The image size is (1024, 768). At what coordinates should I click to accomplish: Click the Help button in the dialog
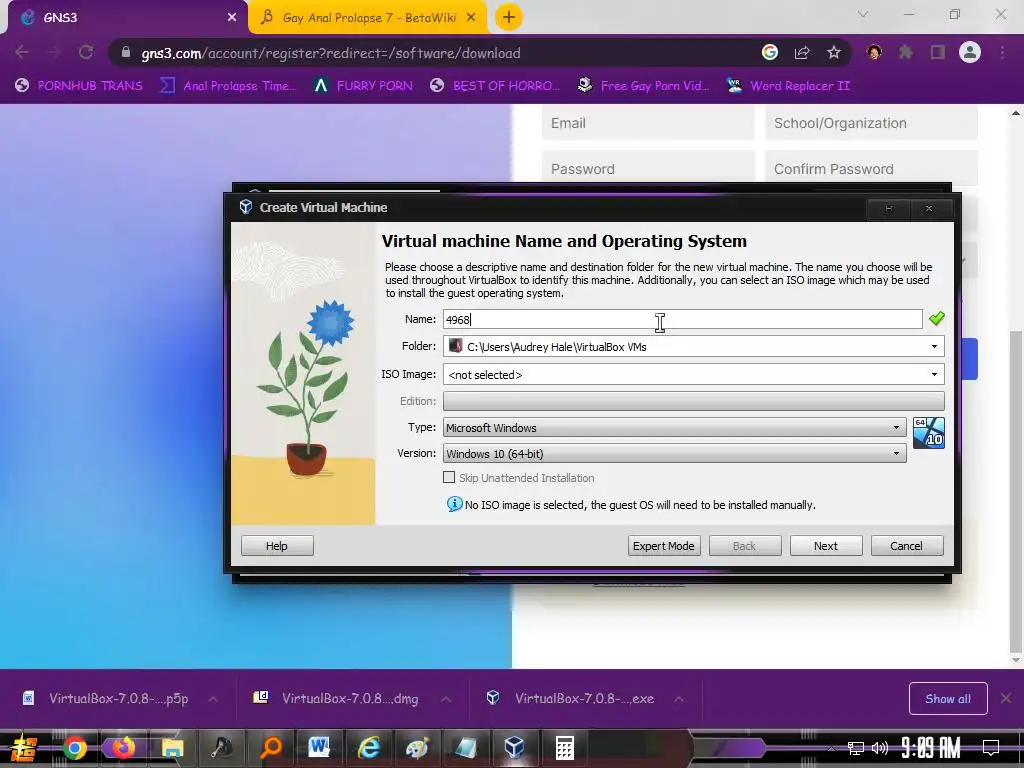coord(277,546)
